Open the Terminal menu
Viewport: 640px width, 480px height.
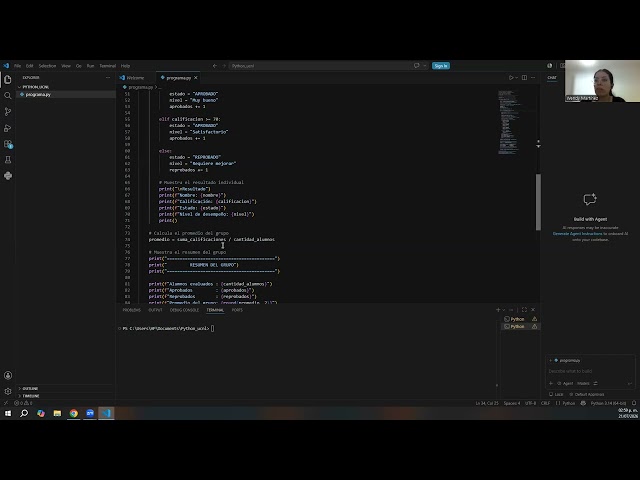click(x=108, y=66)
